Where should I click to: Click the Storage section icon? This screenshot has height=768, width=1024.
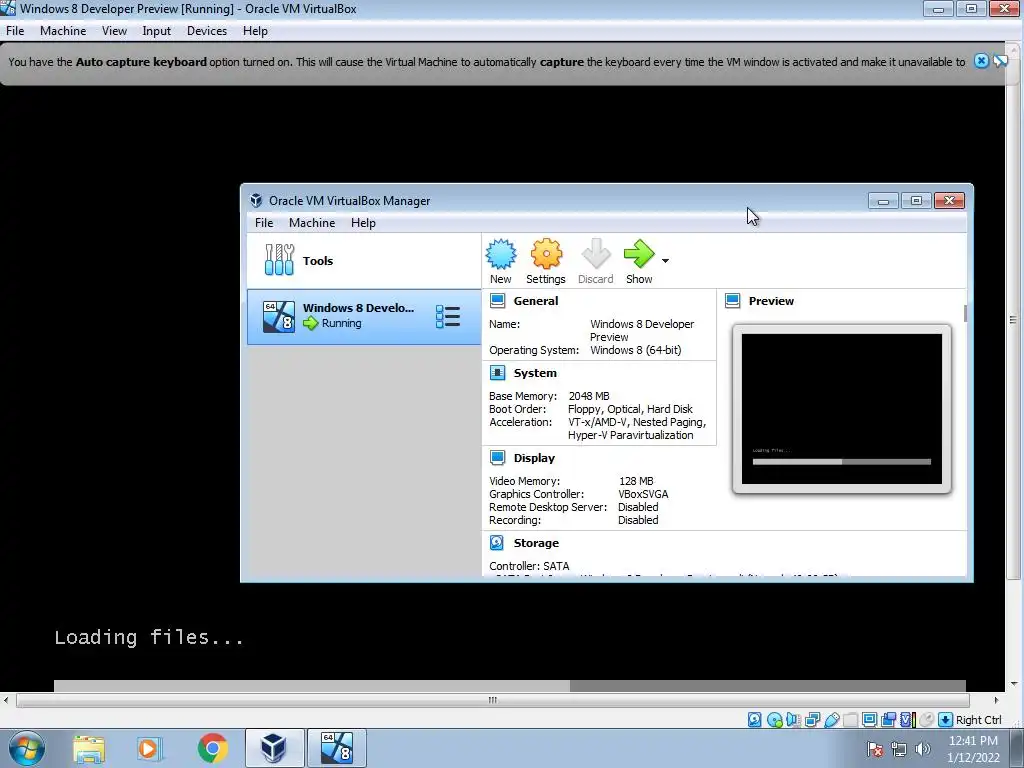coord(498,543)
